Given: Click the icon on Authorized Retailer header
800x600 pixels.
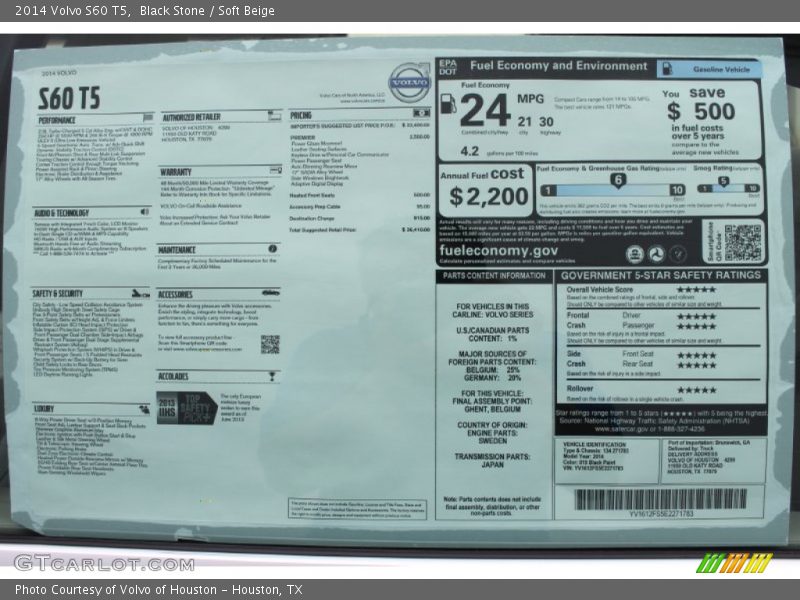Looking at the screenshot, I should pyautogui.click(x=274, y=116).
